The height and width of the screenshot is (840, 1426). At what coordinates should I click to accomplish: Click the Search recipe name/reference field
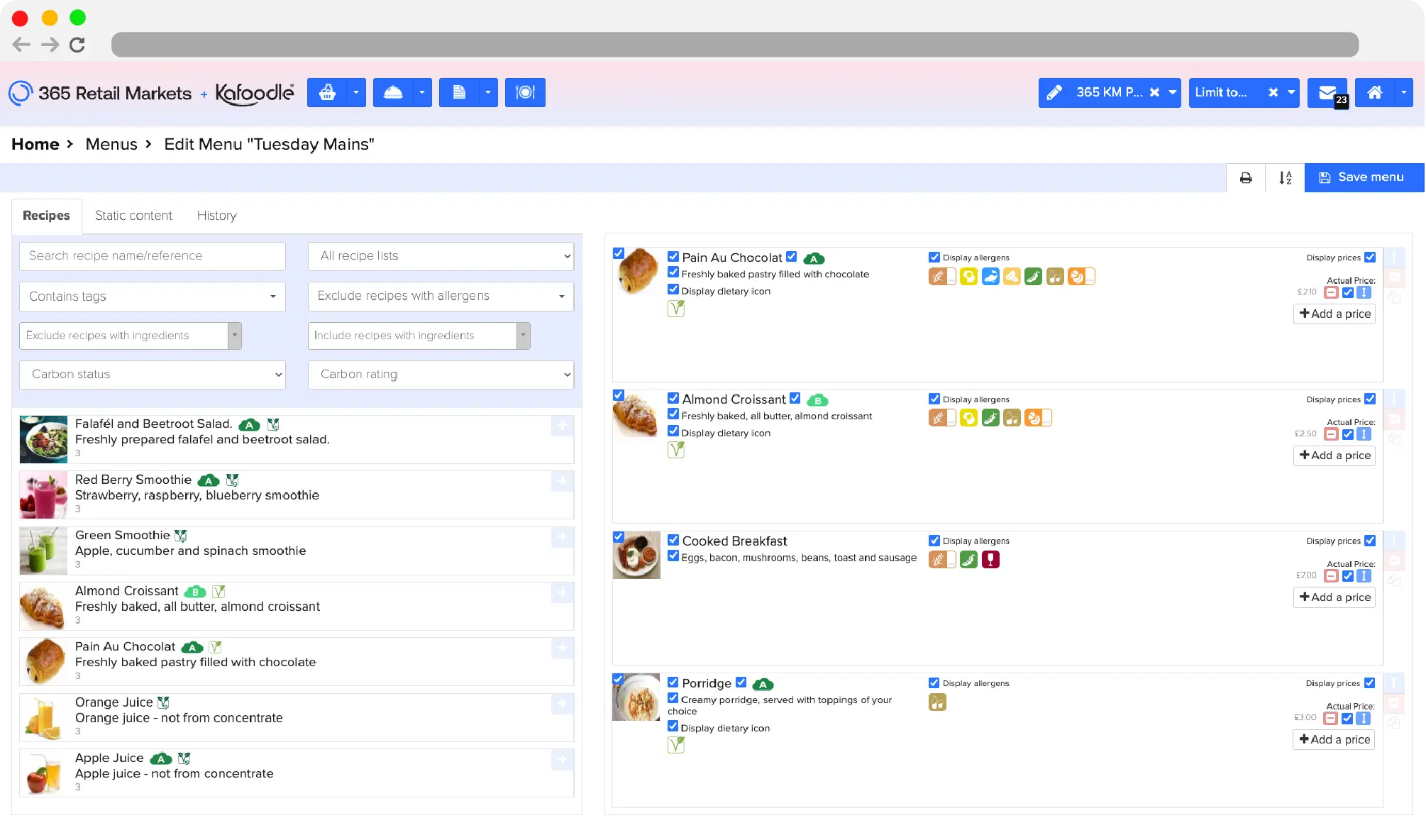coord(152,256)
